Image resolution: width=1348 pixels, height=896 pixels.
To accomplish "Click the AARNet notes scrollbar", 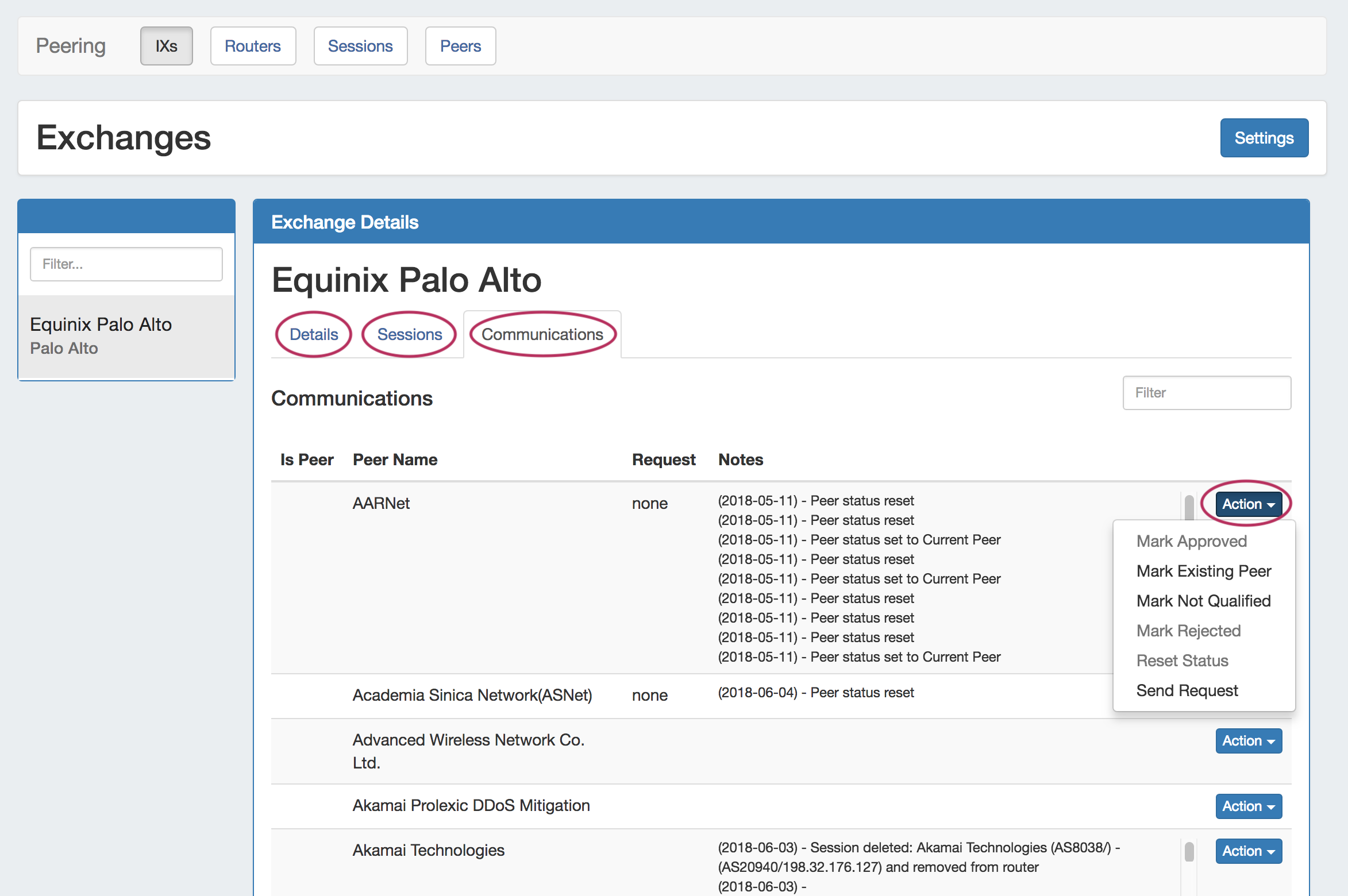I will (x=1189, y=507).
